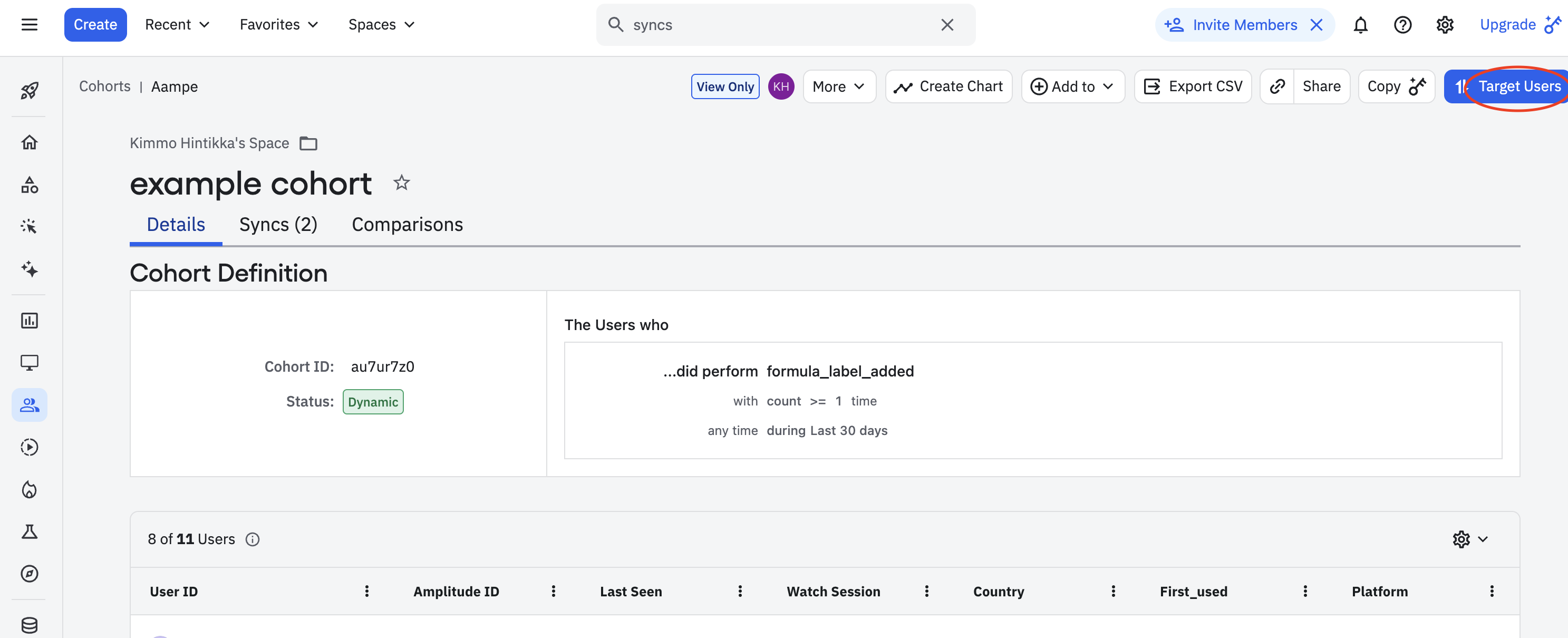Open the Add to dropdown
1568x638 pixels.
point(1072,86)
